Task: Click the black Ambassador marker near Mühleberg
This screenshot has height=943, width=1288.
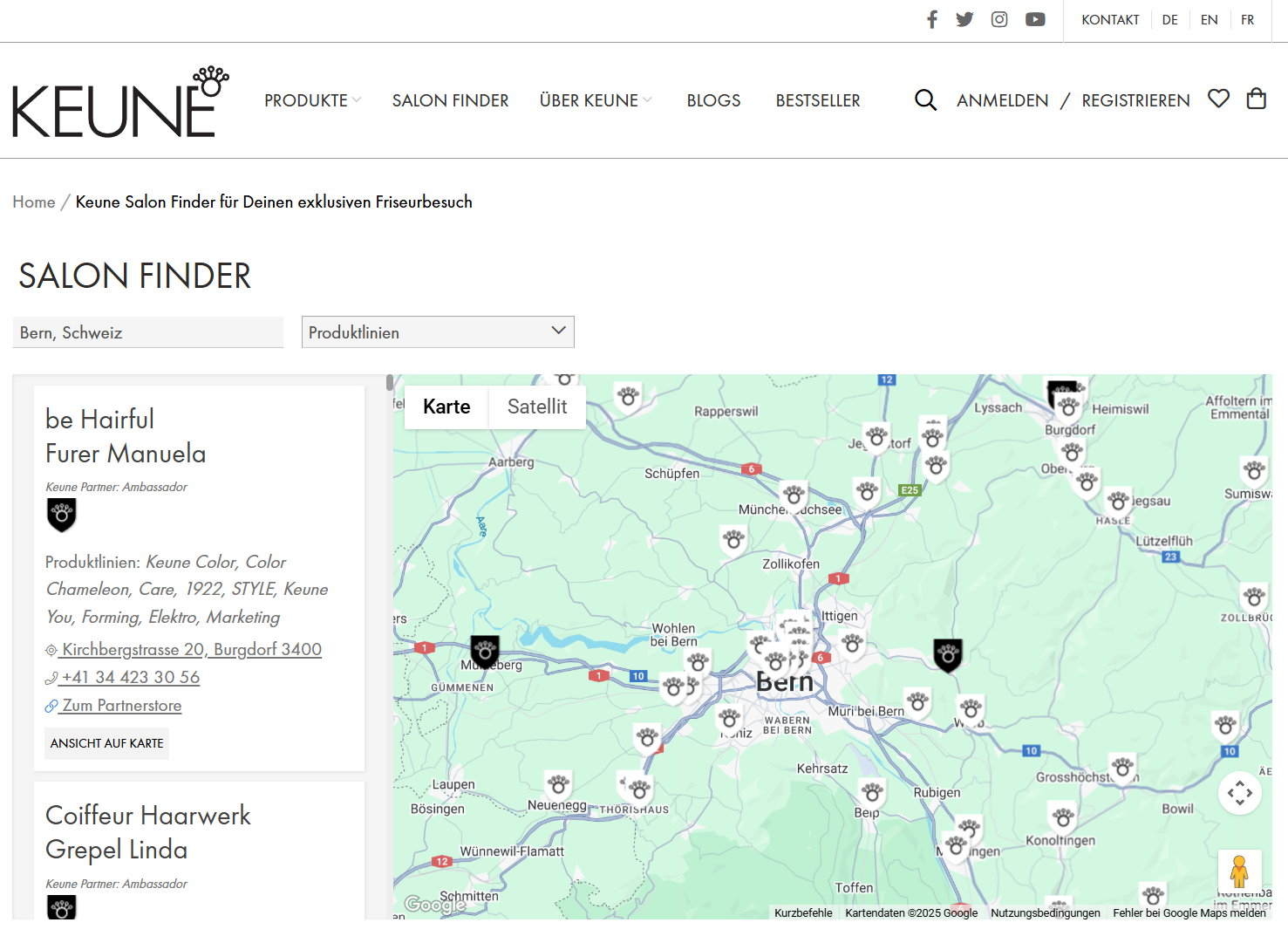Action: coord(485,651)
